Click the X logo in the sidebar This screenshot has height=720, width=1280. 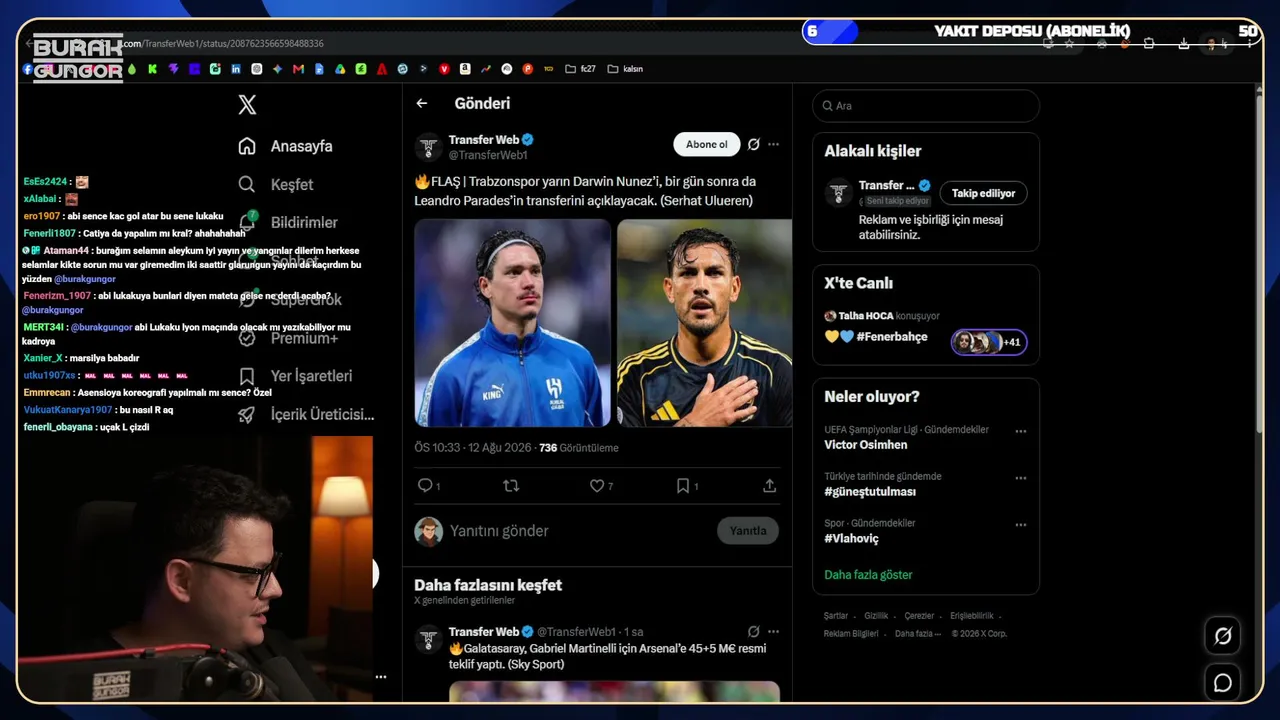click(247, 104)
